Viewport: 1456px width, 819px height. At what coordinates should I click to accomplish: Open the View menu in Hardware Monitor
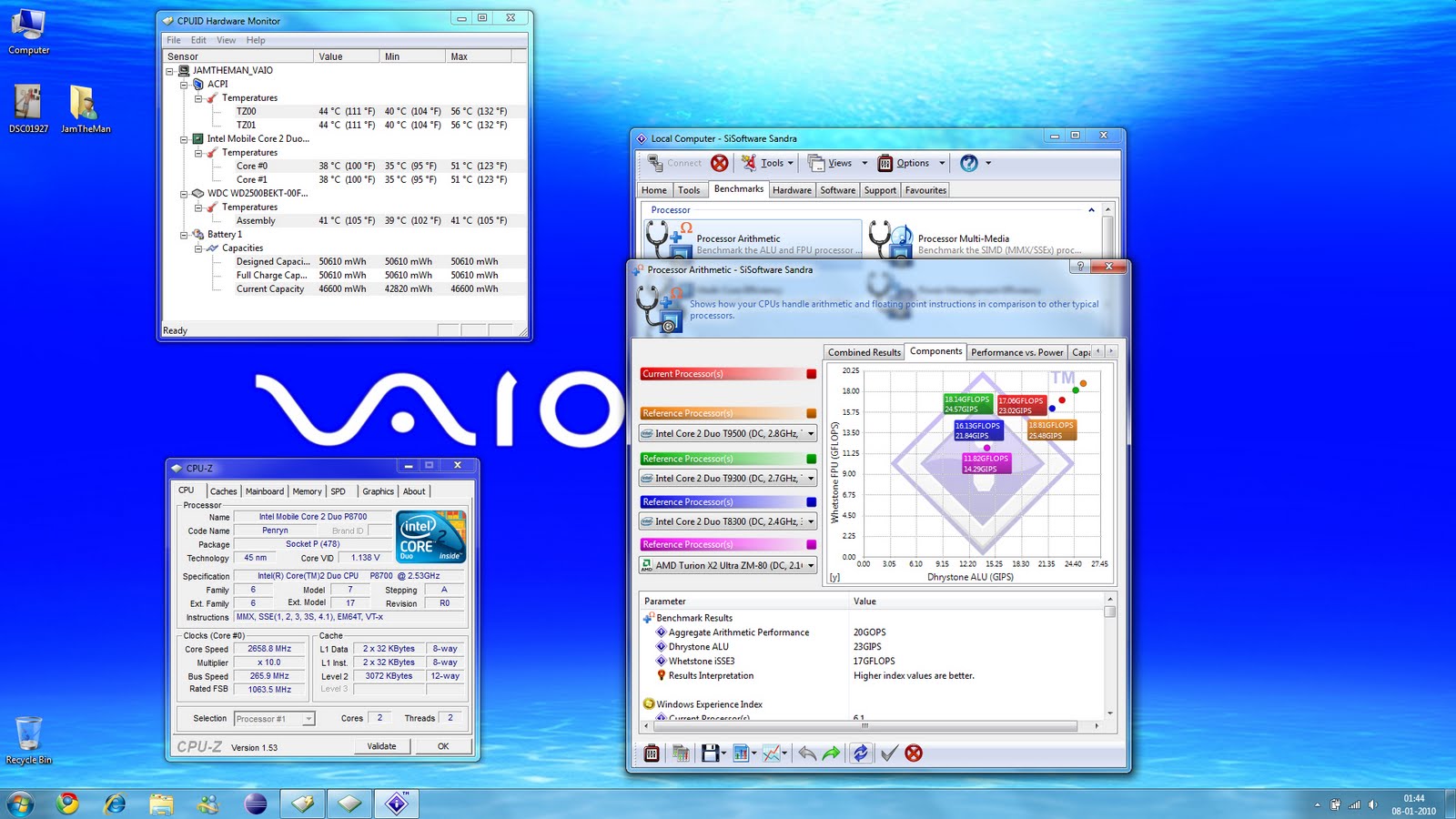(x=227, y=40)
